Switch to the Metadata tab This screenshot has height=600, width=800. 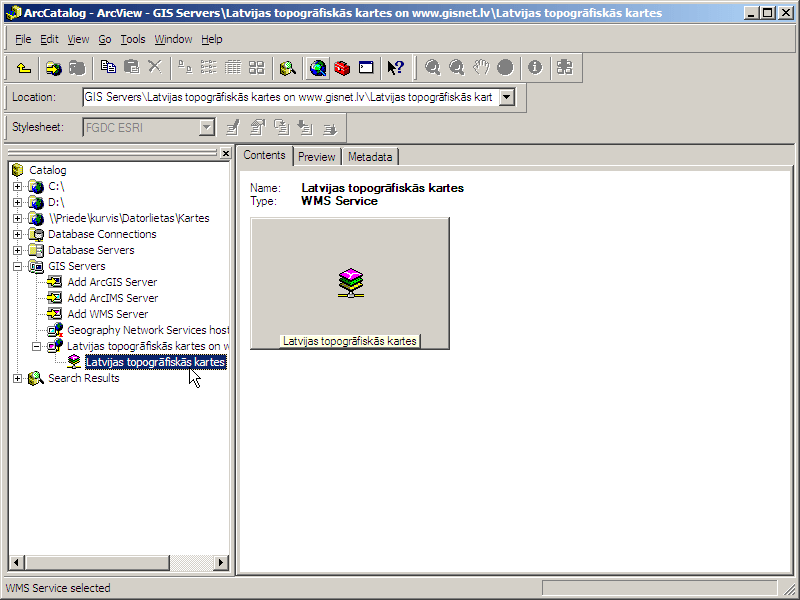[x=370, y=157]
